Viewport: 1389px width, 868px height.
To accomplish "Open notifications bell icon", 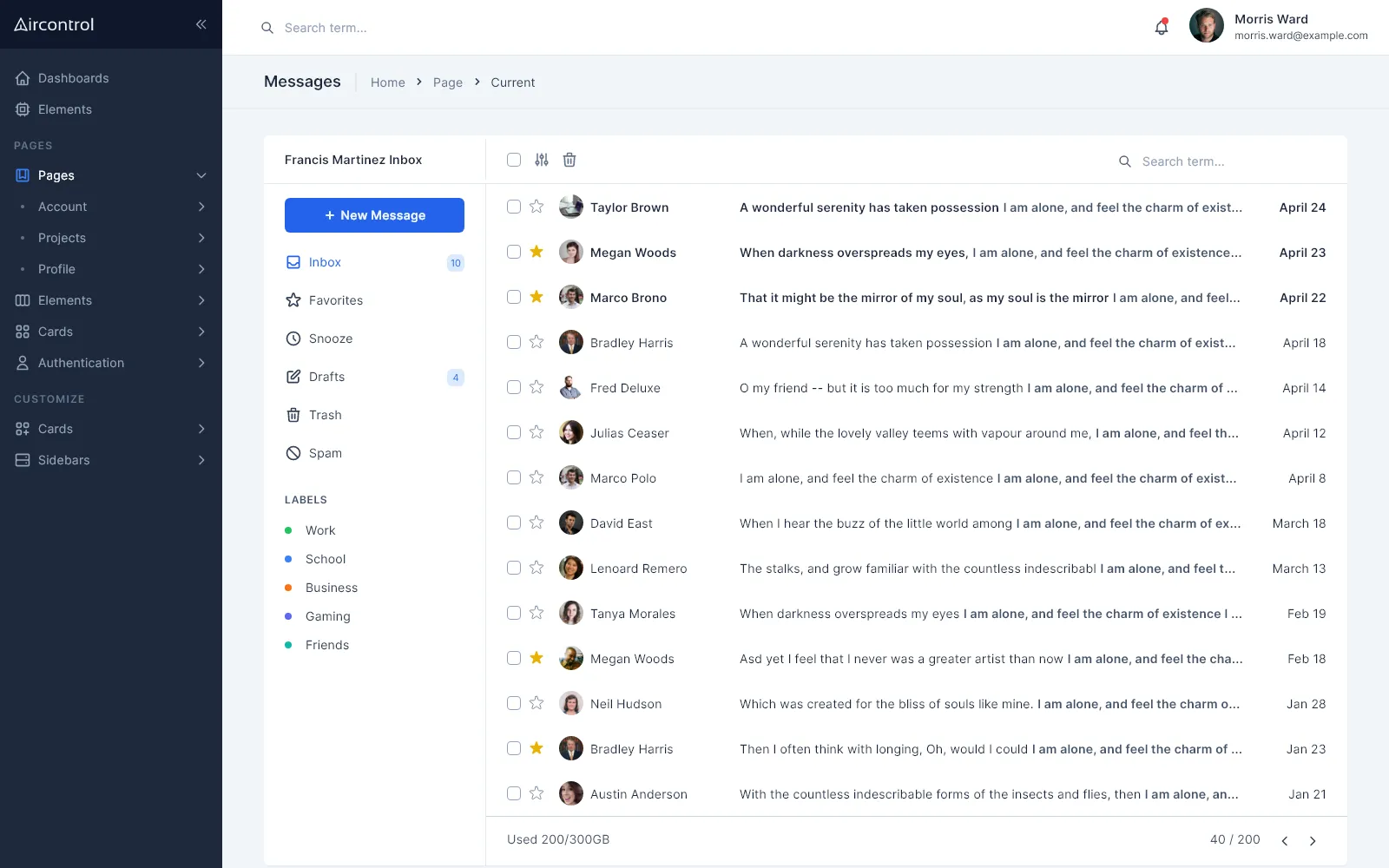I will pyautogui.click(x=1162, y=27).
